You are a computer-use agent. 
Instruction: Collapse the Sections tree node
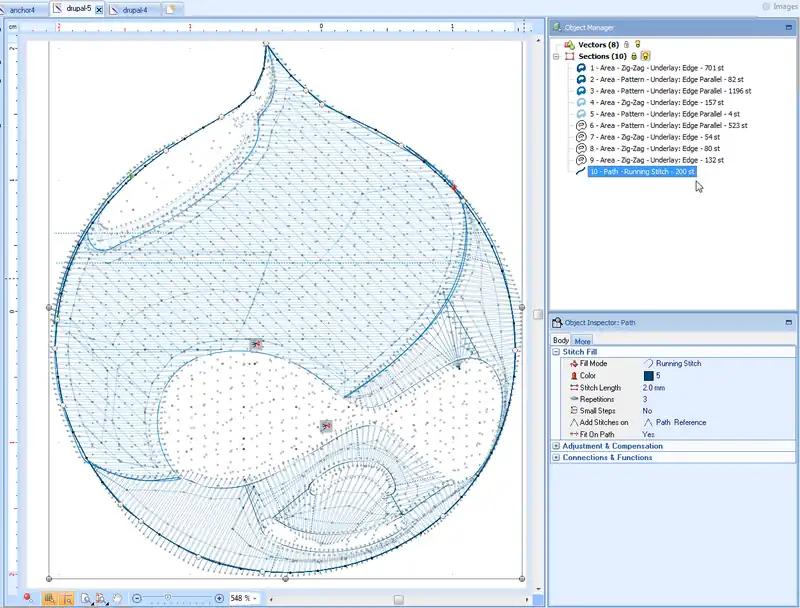click(557, 56)
